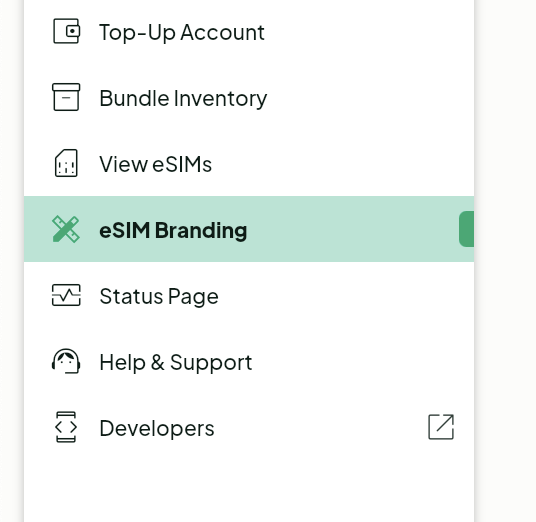Click the code brackets Developers icon
536x522 pixels.
(66, 427)
